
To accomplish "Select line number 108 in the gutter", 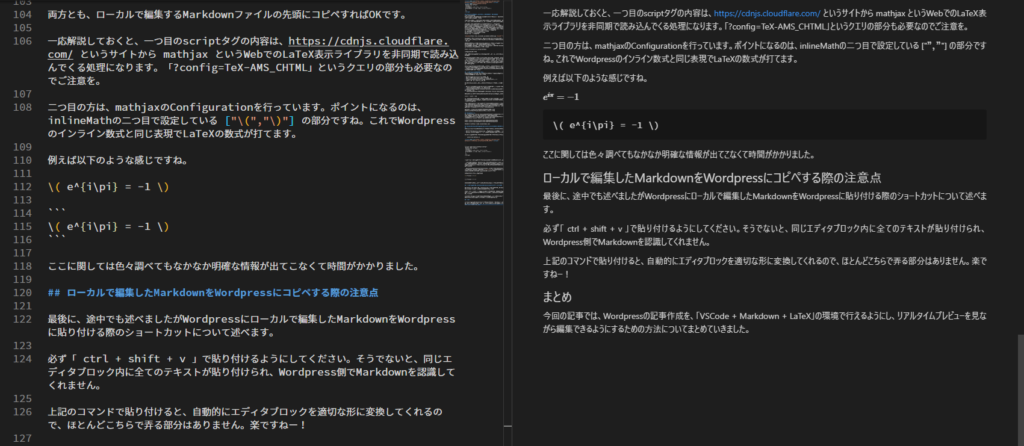I will pos(22,107).
